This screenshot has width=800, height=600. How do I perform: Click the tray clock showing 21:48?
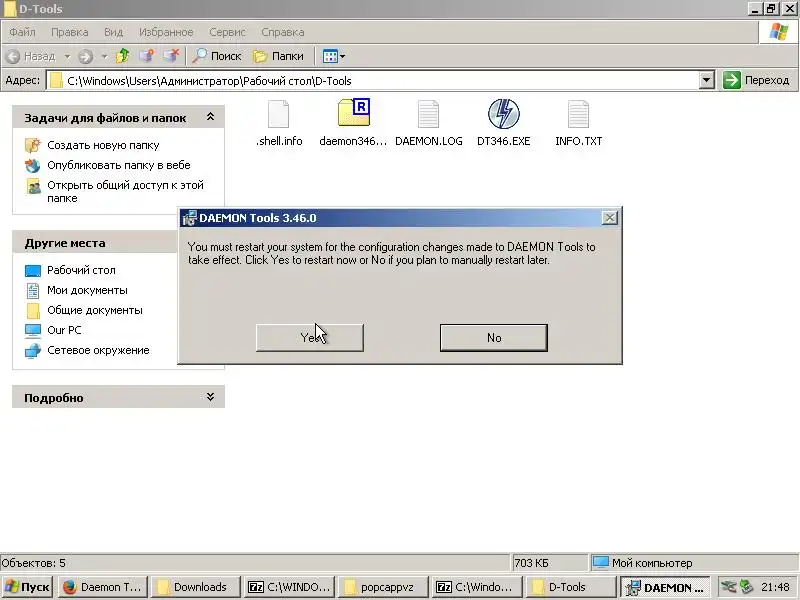click(x=775, y=587)
